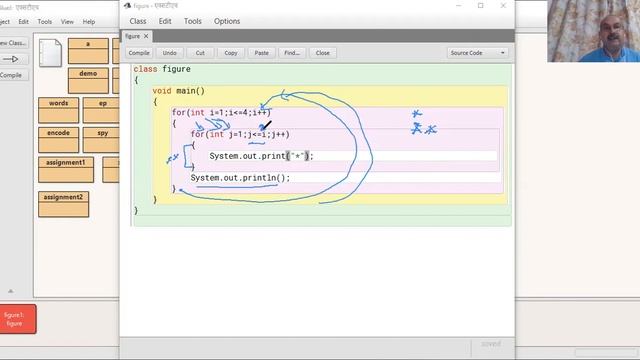Minimize the figure editor window

(458, 6)
